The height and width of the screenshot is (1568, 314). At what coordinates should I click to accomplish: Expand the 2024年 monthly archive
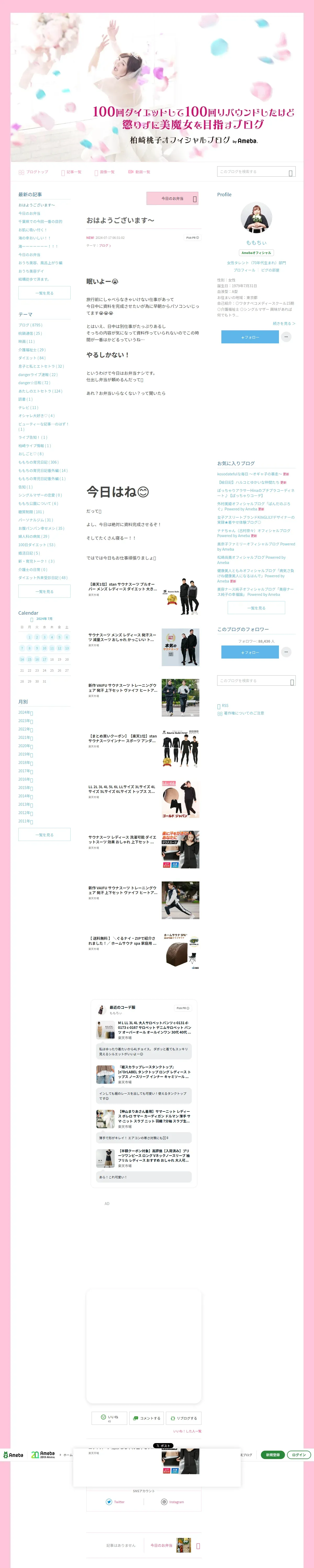[26, 712]
